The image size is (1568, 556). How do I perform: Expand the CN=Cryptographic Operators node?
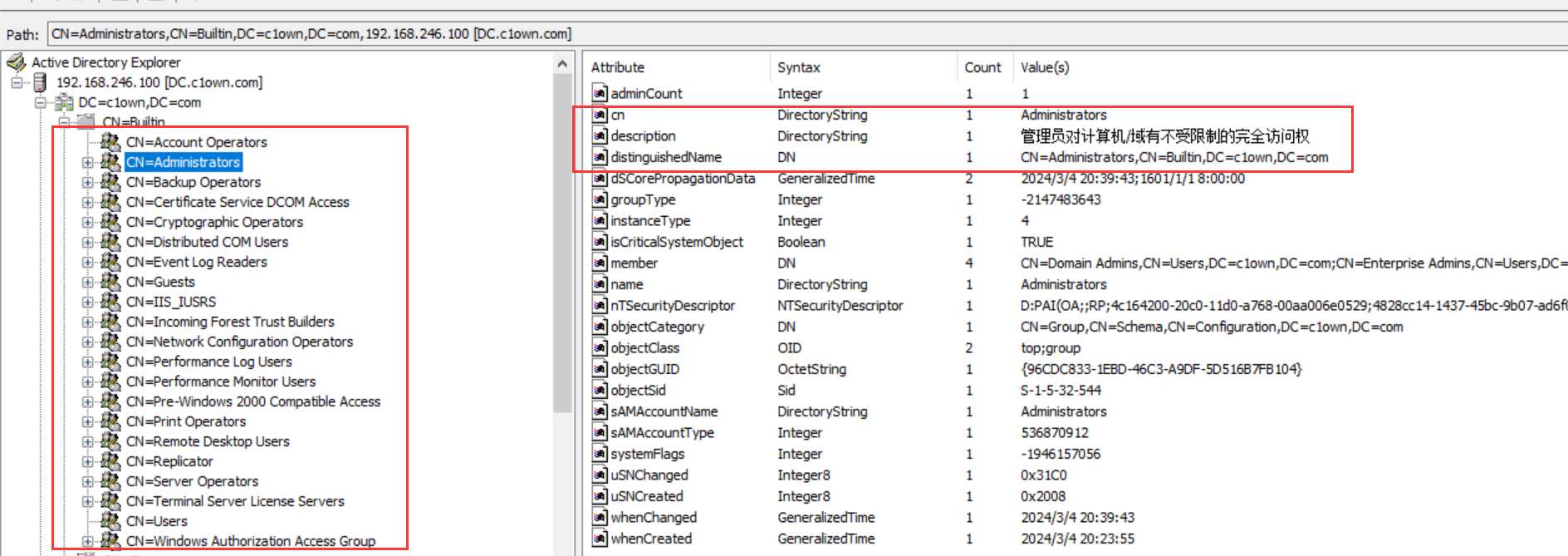(x=87, y=222)
